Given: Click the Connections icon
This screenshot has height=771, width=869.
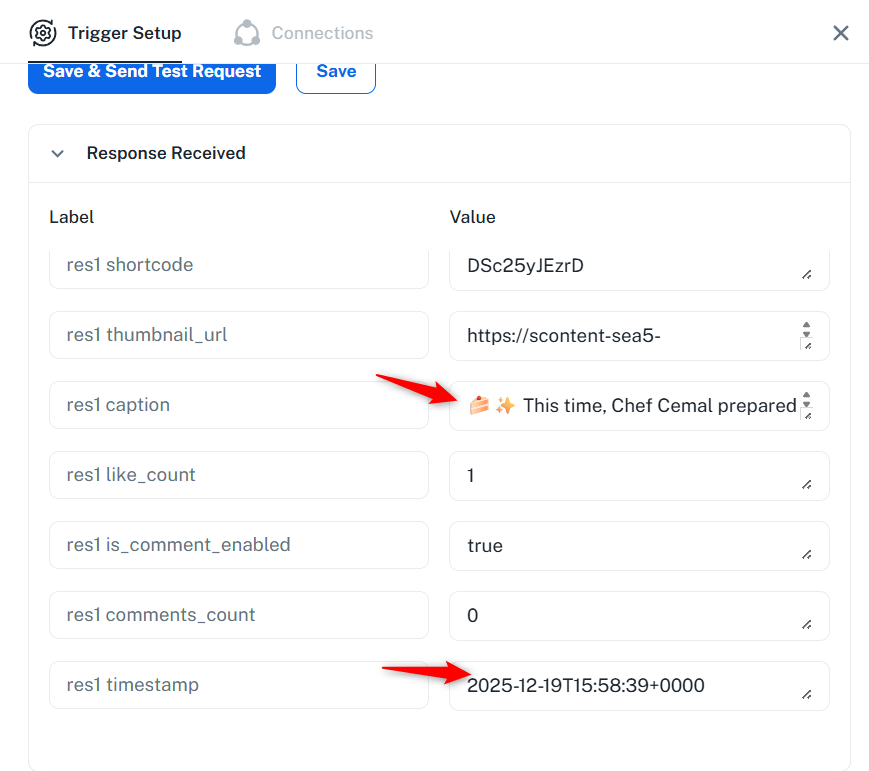Looking at the screenshot, I should pos(247,33).
